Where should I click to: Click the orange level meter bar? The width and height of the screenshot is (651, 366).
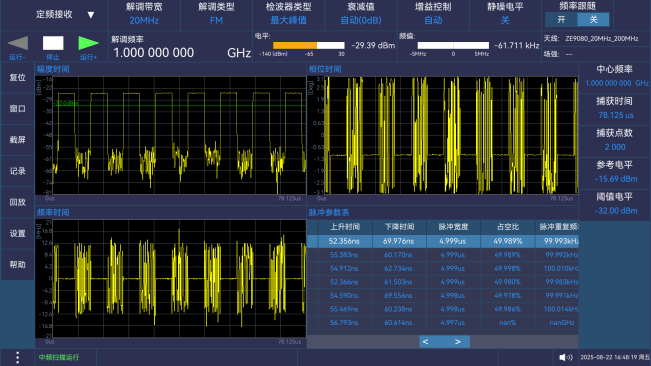click(x=308, y=45)
